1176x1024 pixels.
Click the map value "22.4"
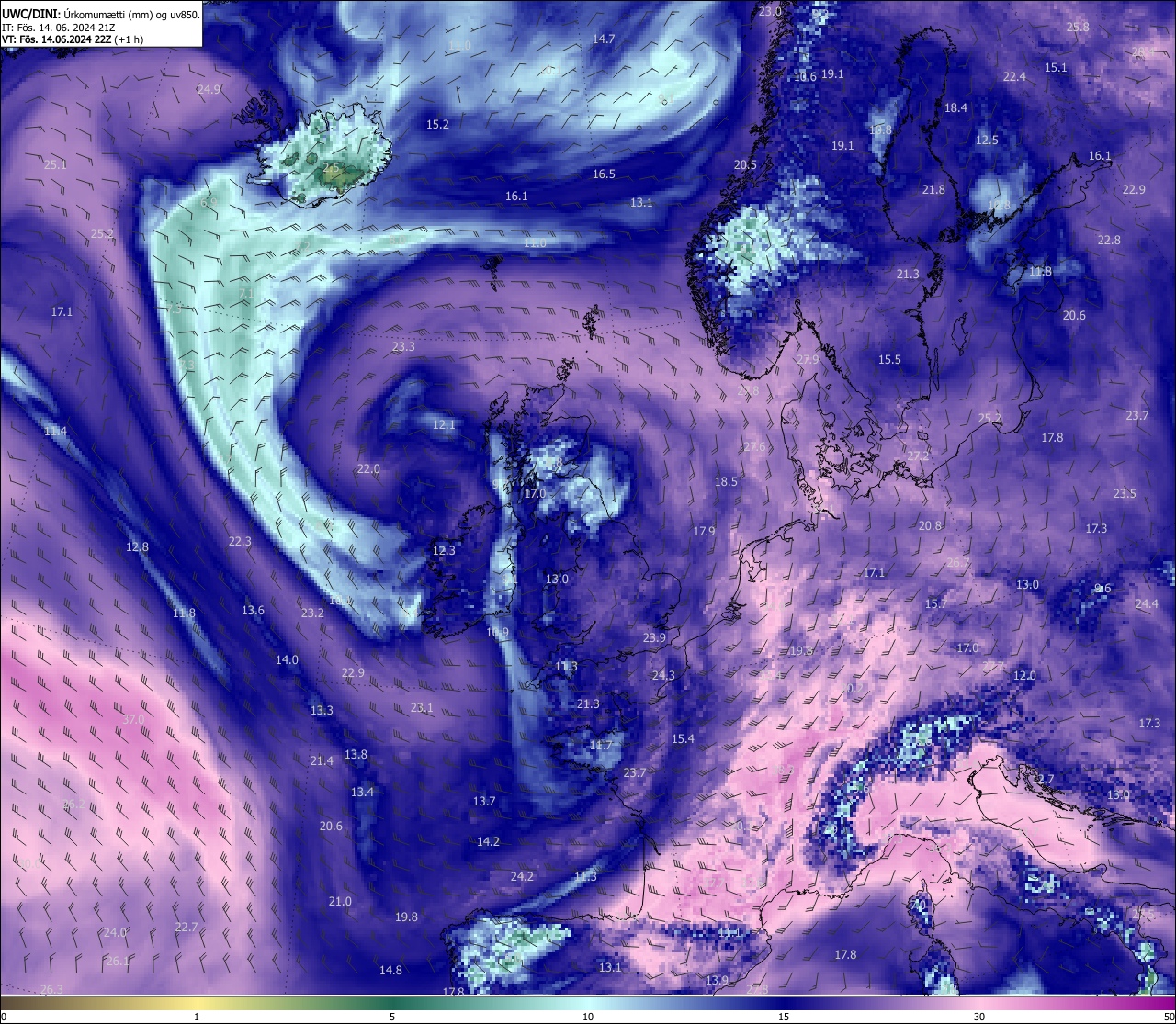point(1014,76)
